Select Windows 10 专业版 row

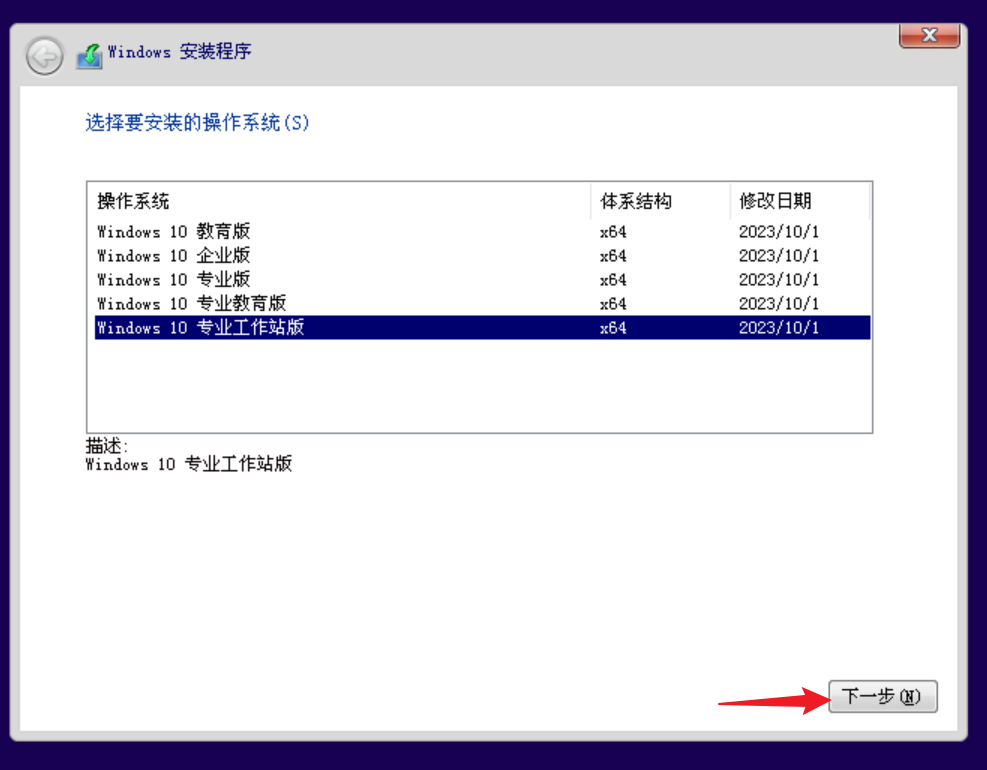pos(482,280)
